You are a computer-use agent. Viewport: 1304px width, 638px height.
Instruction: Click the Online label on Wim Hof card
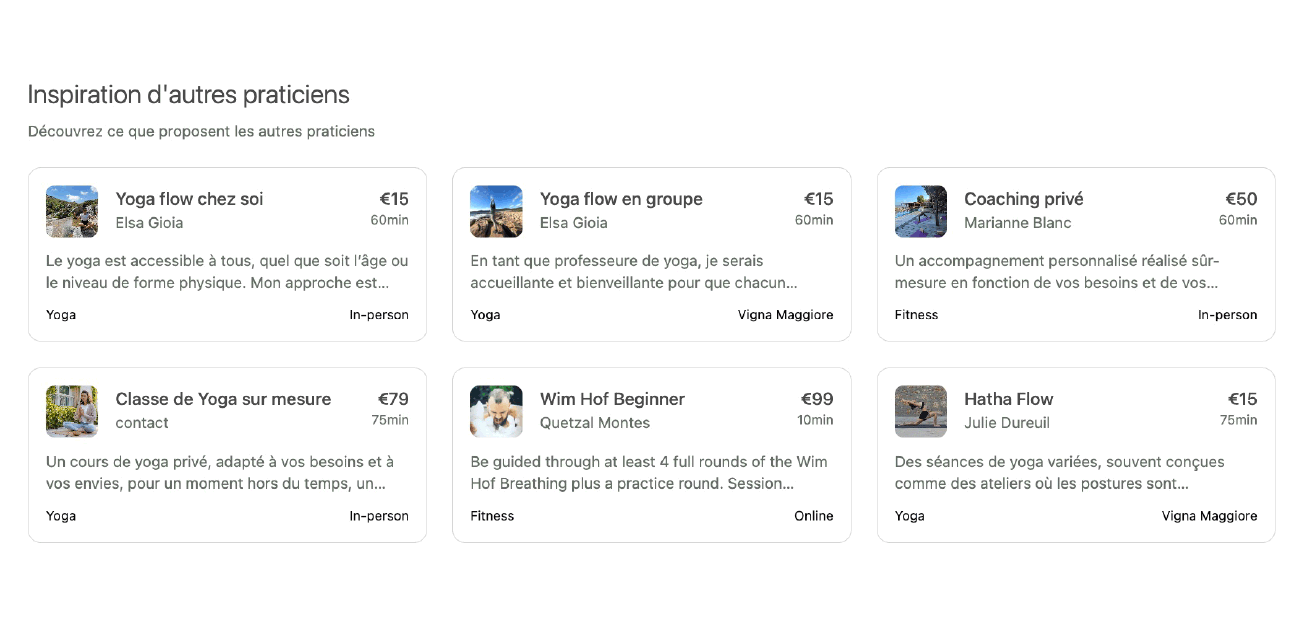point(813,516)
